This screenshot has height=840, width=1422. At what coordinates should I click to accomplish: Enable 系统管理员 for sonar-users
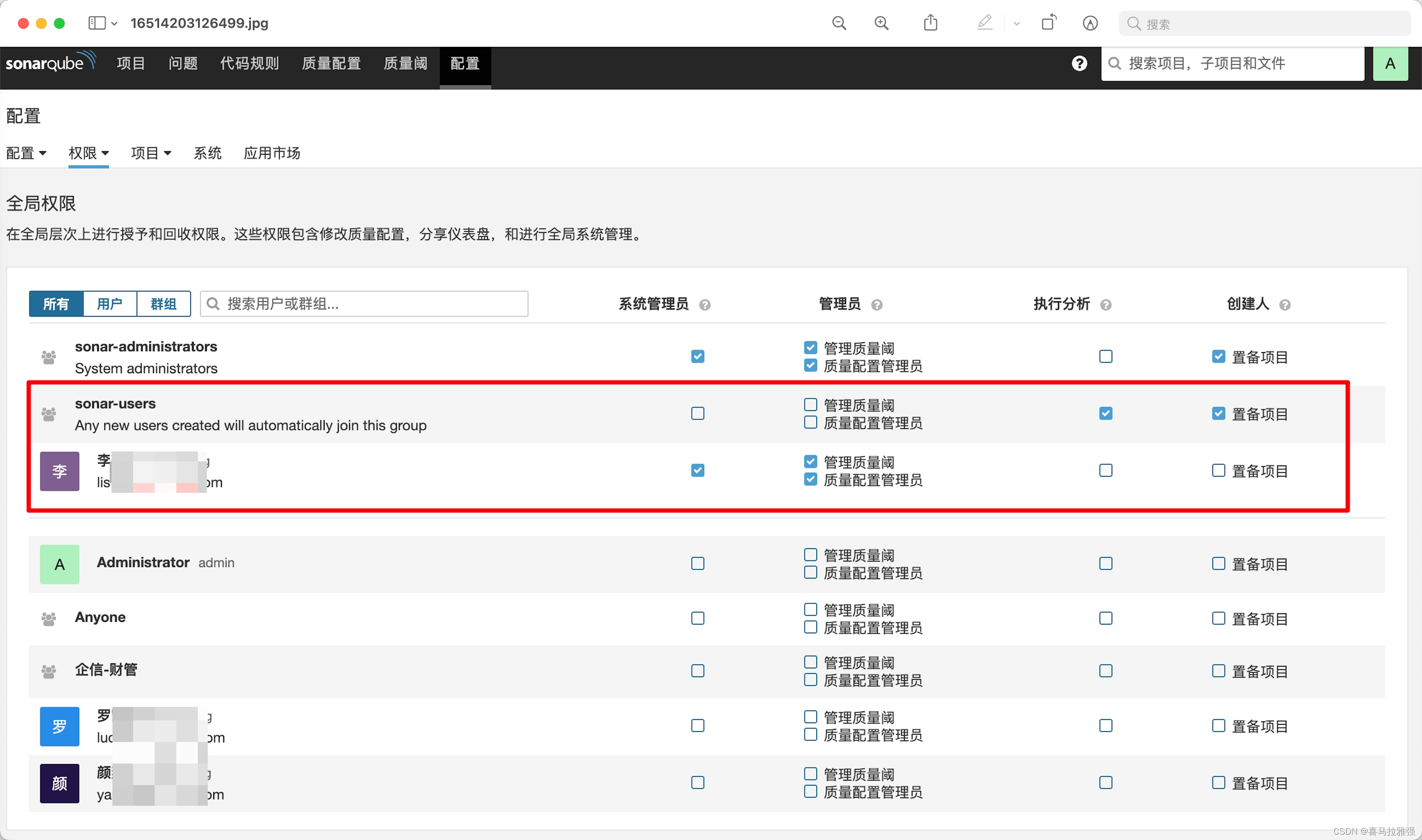(x=698, y=414)
